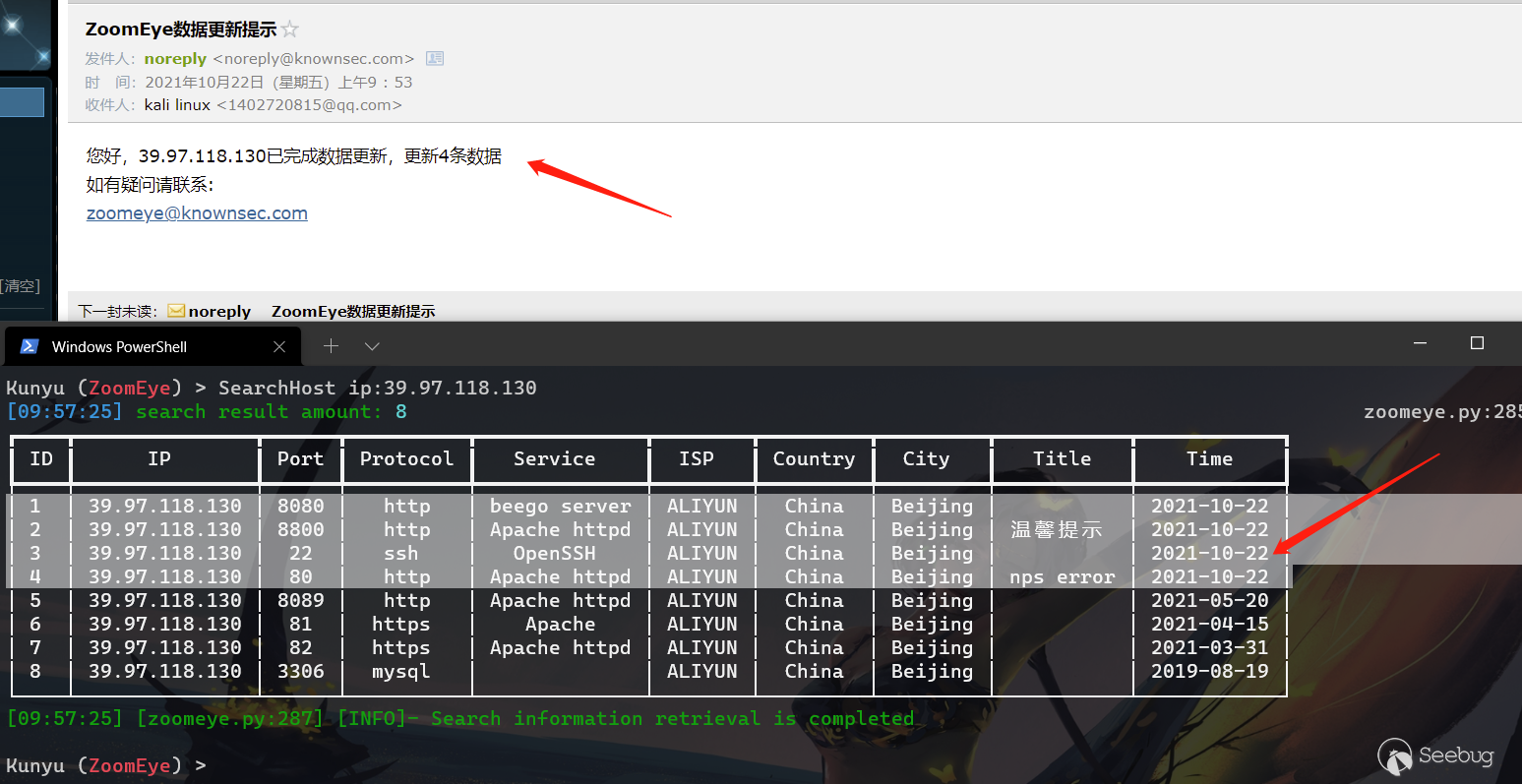Screen dimensions: 1522x784
Task: Minimize the terminal window
Action: (x=1420, y=343)
